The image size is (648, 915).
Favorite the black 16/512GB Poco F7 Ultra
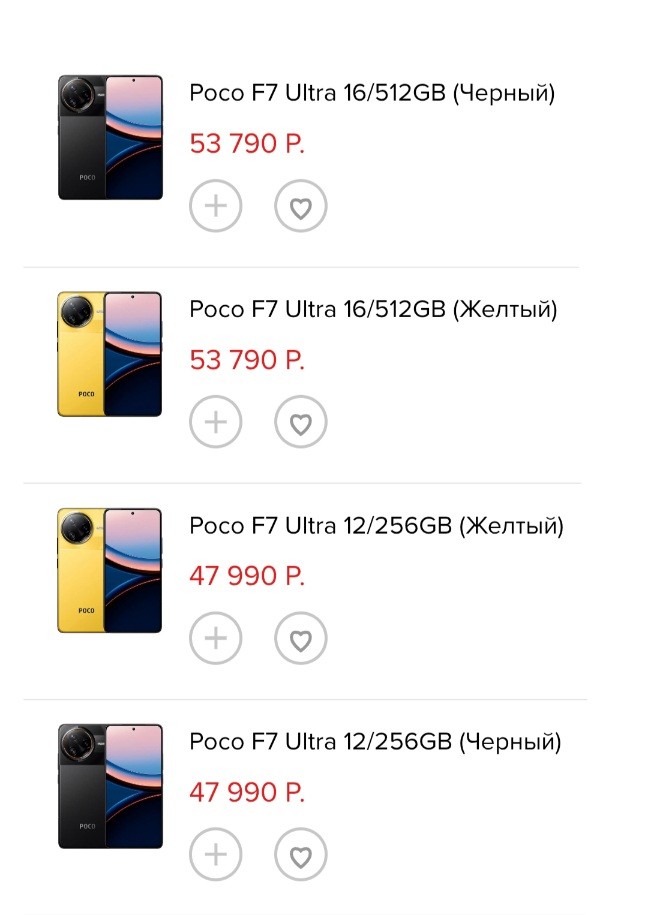click(x=301, y=207)
